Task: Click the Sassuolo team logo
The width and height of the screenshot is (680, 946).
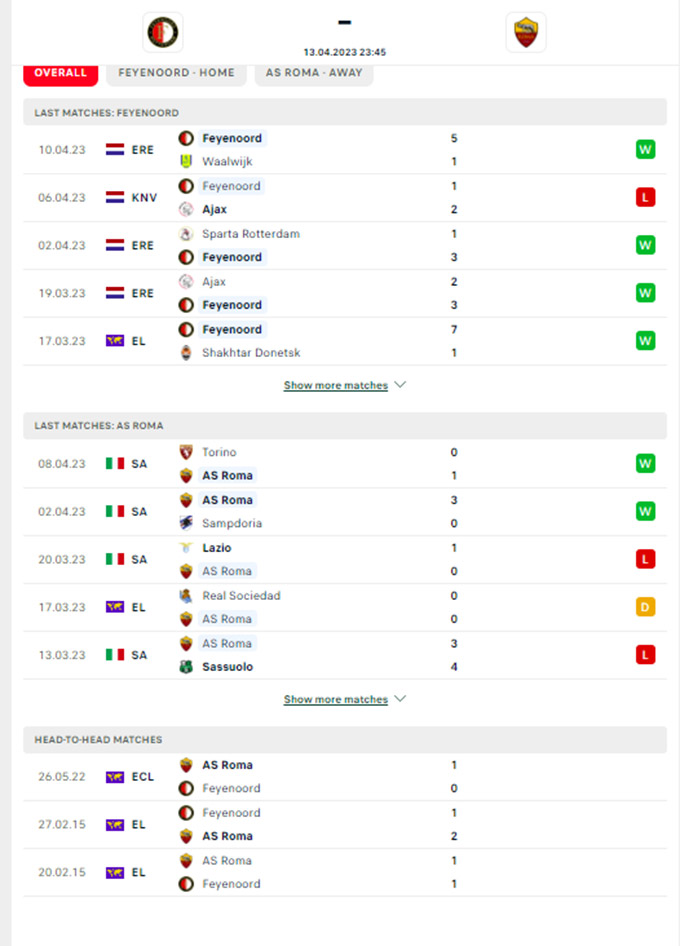Action: click(x=186, y=667)
